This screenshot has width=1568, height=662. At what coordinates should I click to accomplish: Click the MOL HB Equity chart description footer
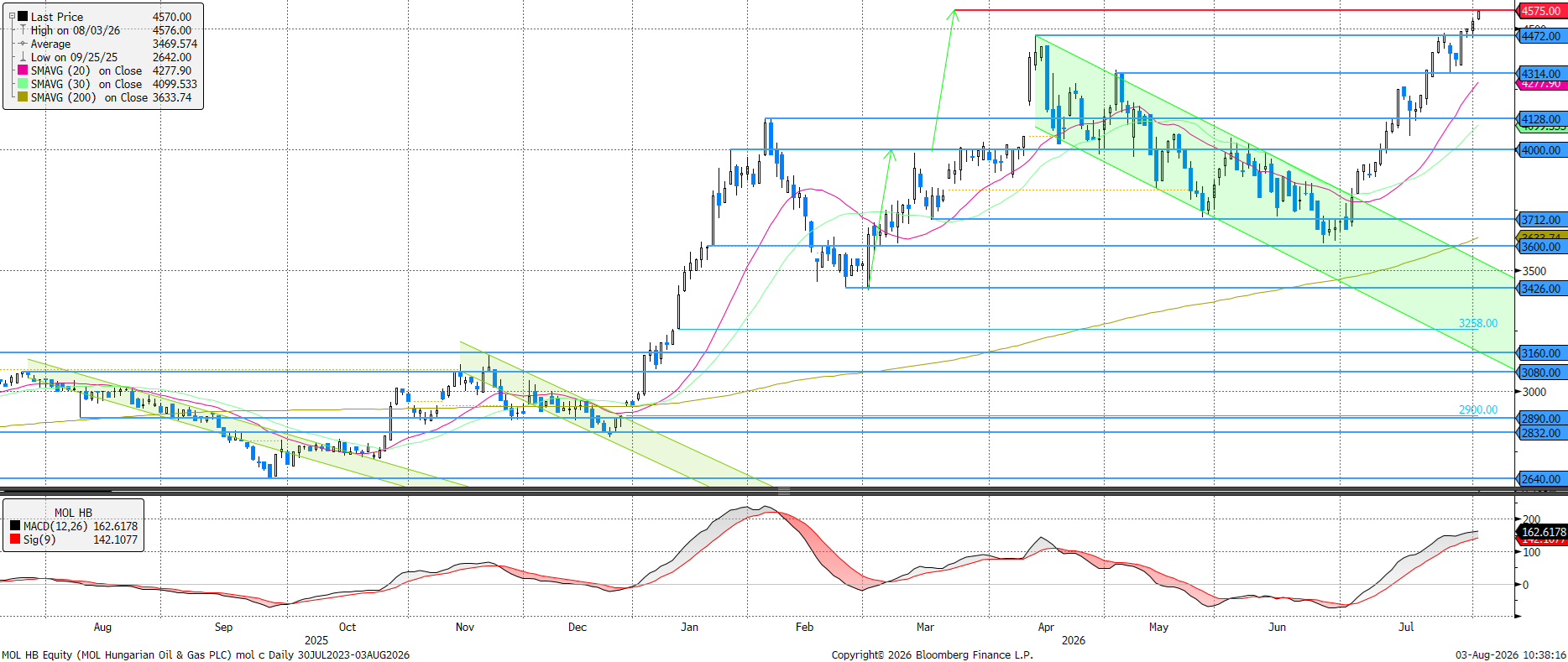[x=206, y=654]
